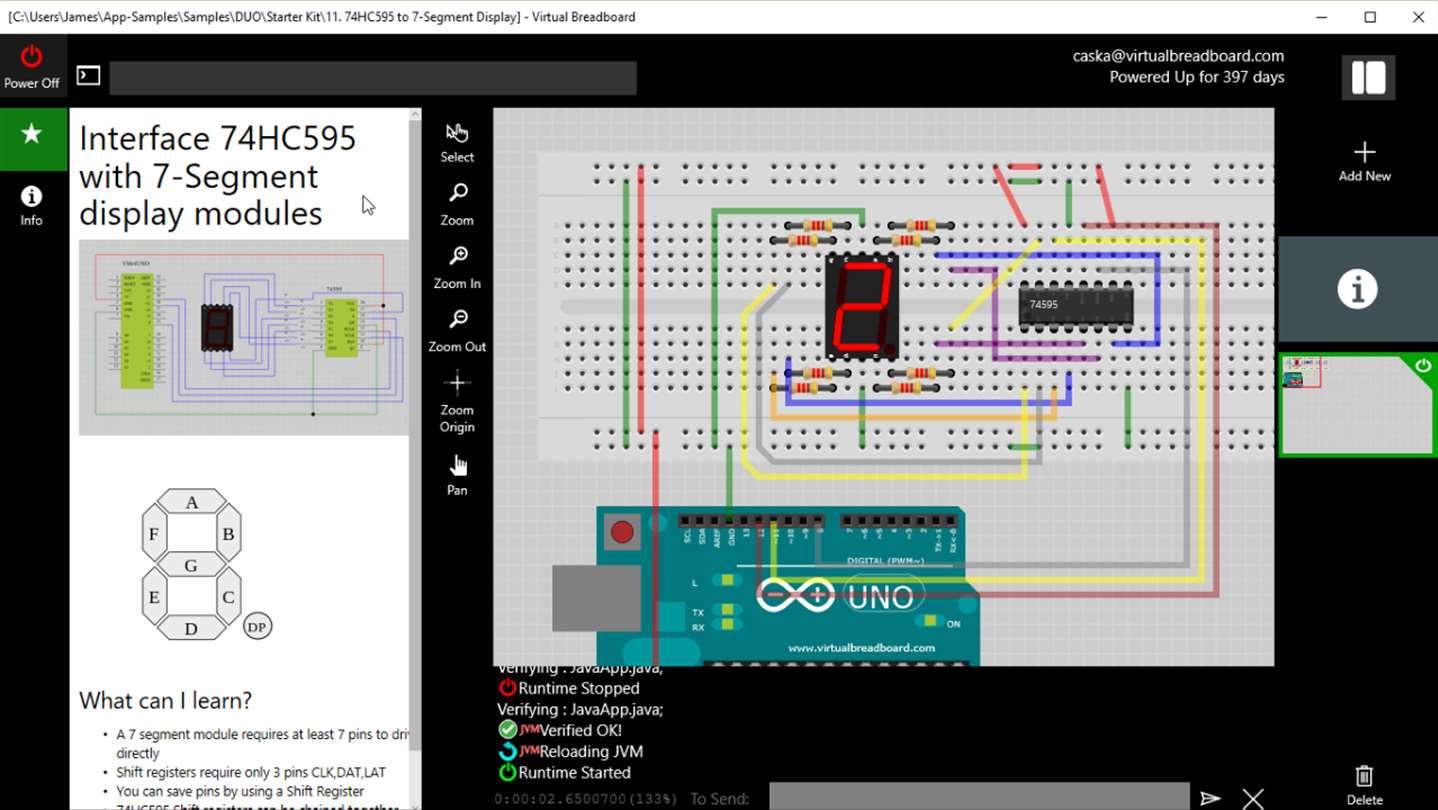Toggle the power icon on the thumbnail
This screenshot has height=810, width=1438.
pos(1424,366)
